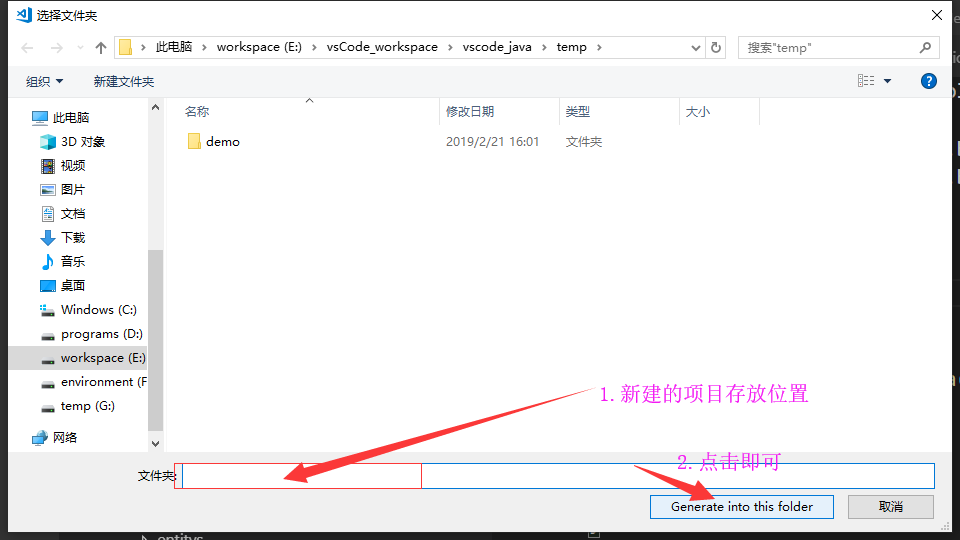This screenshot has width=960, height=540.
Task: Select programs (D:) drive
Action: click(102, 334)
